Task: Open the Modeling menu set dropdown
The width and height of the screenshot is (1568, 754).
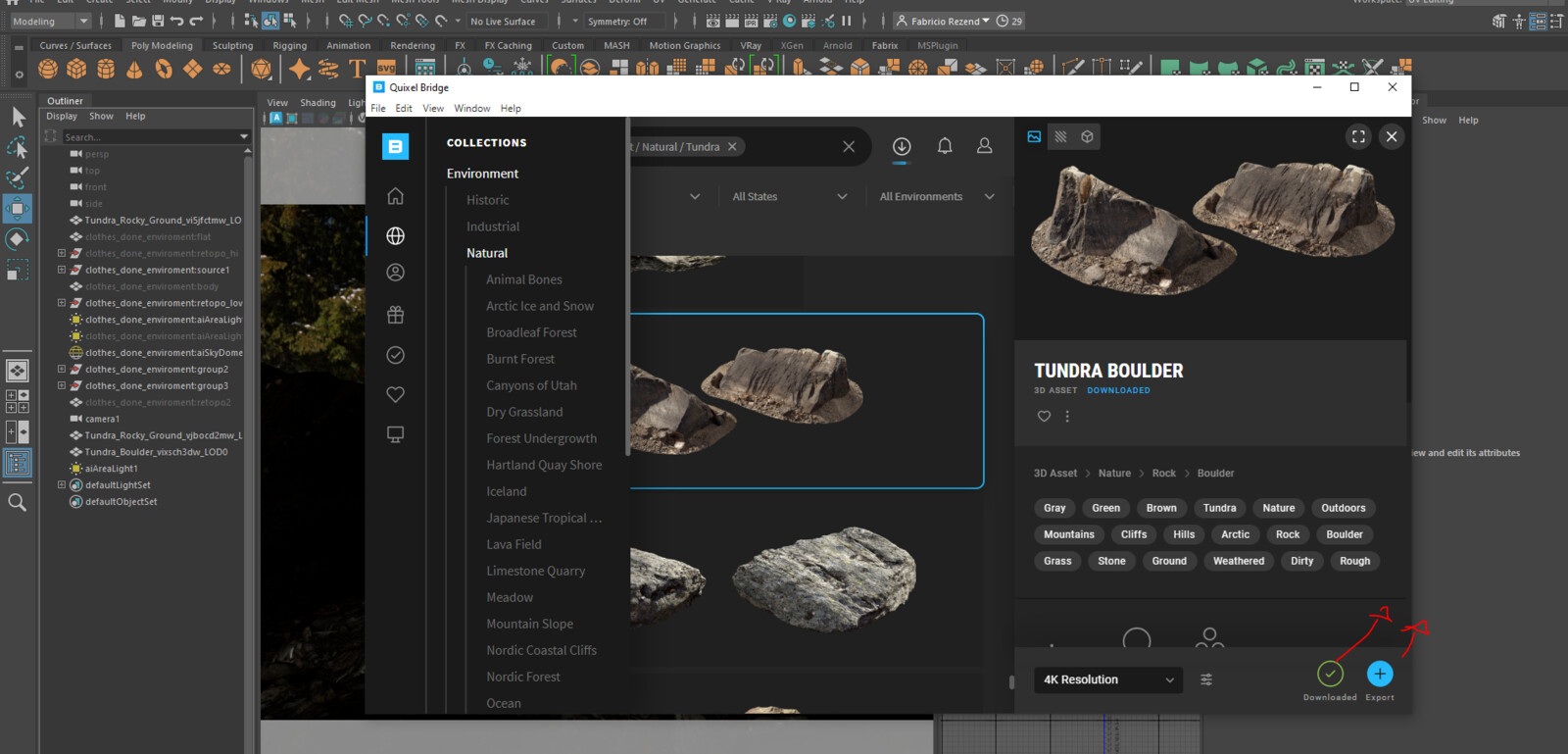Action: pyautogui.click(x=50, y=22)
